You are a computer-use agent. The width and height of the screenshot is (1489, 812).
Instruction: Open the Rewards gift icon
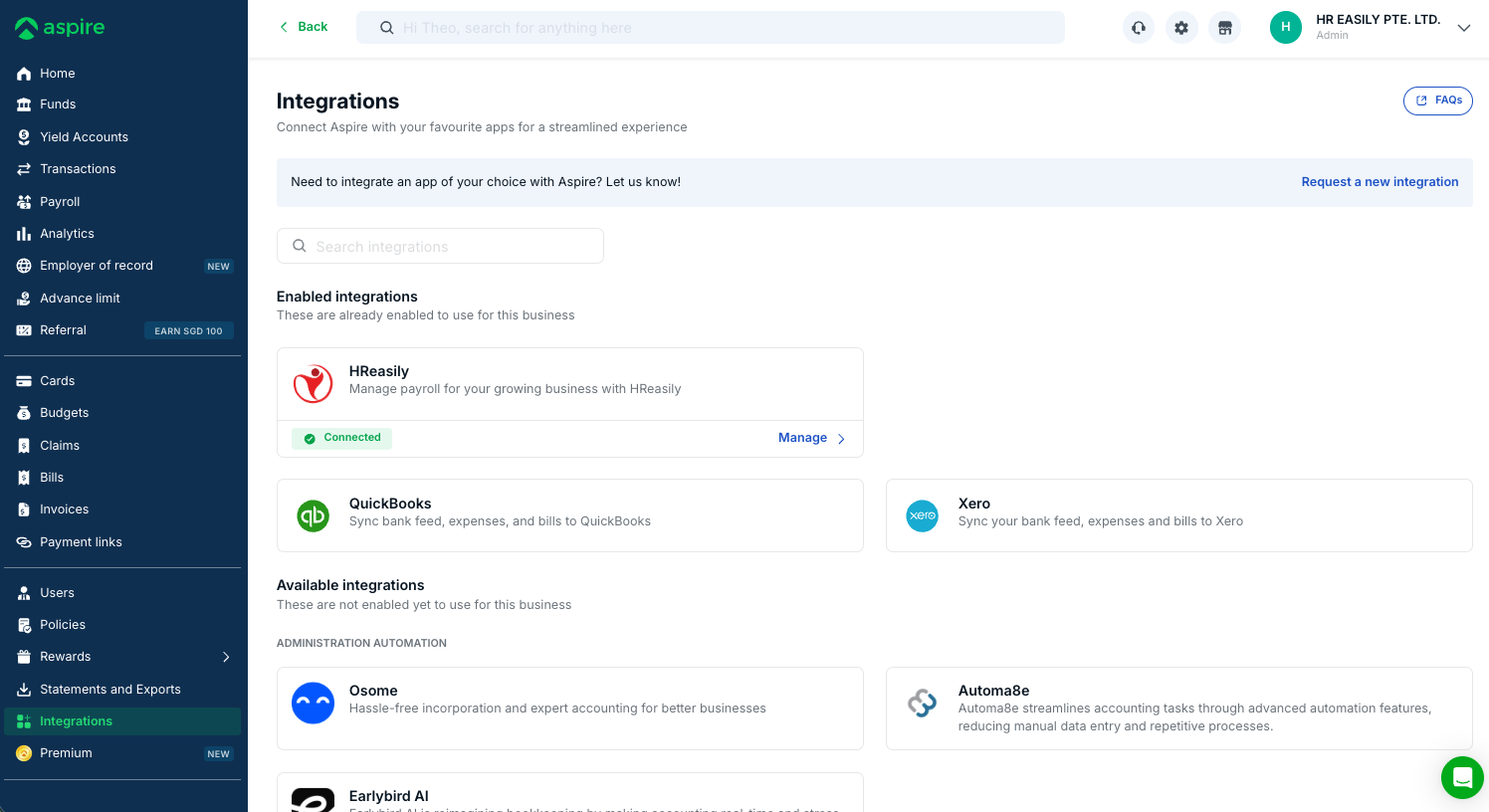[x=24, y=657]
